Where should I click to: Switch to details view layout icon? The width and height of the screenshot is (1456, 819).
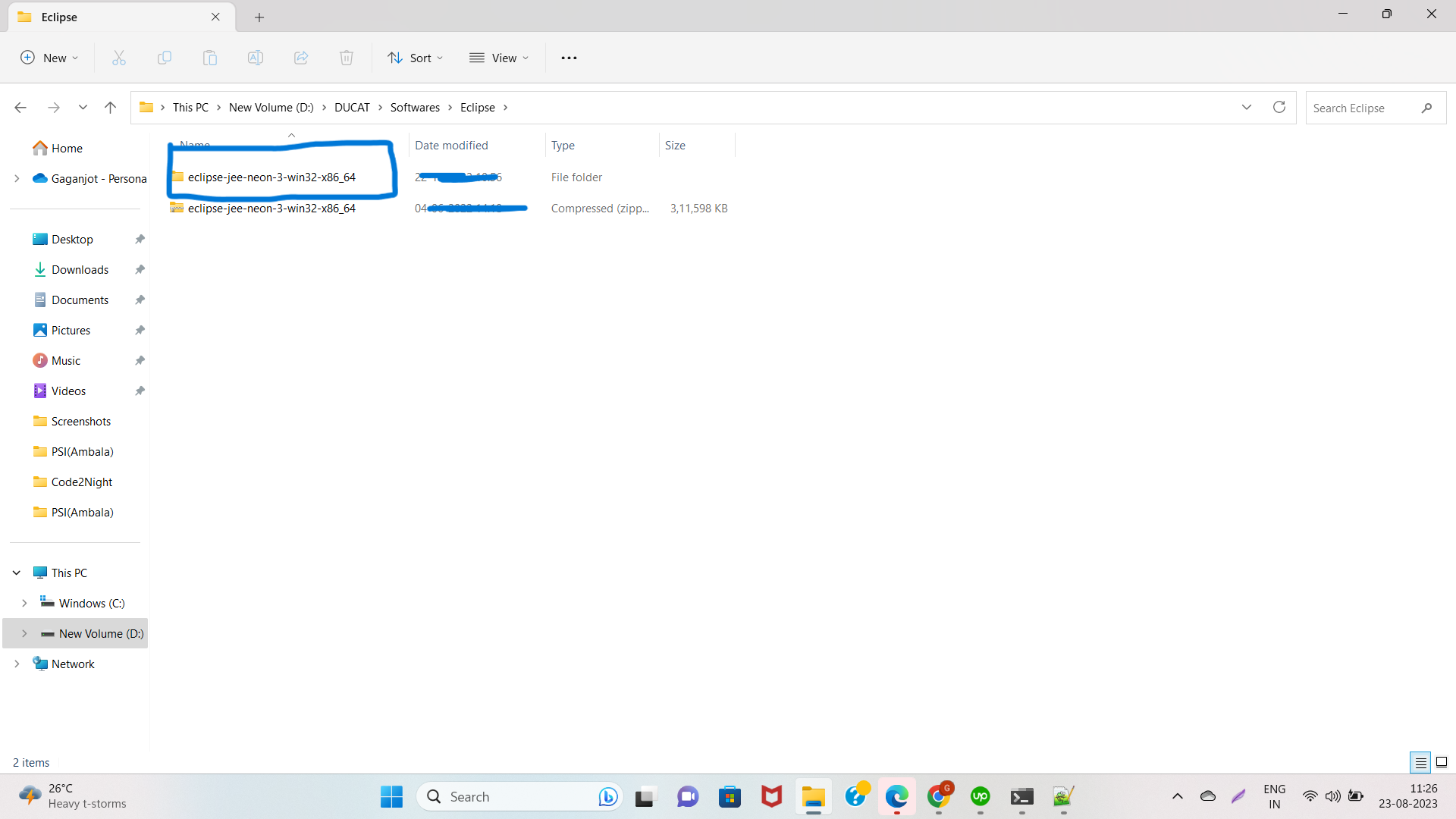pyautogui.click(x=1421, y=762)
